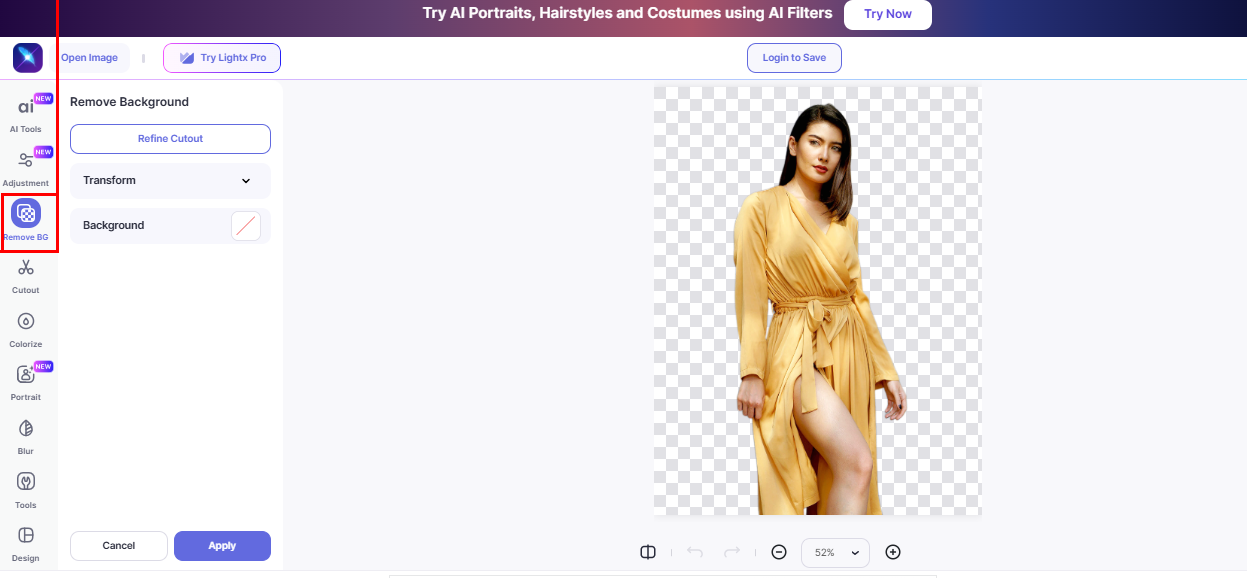This screenshot has width=1247, height=578.
Task: Click the Refine Cutout button
Action: click(170, 139)
